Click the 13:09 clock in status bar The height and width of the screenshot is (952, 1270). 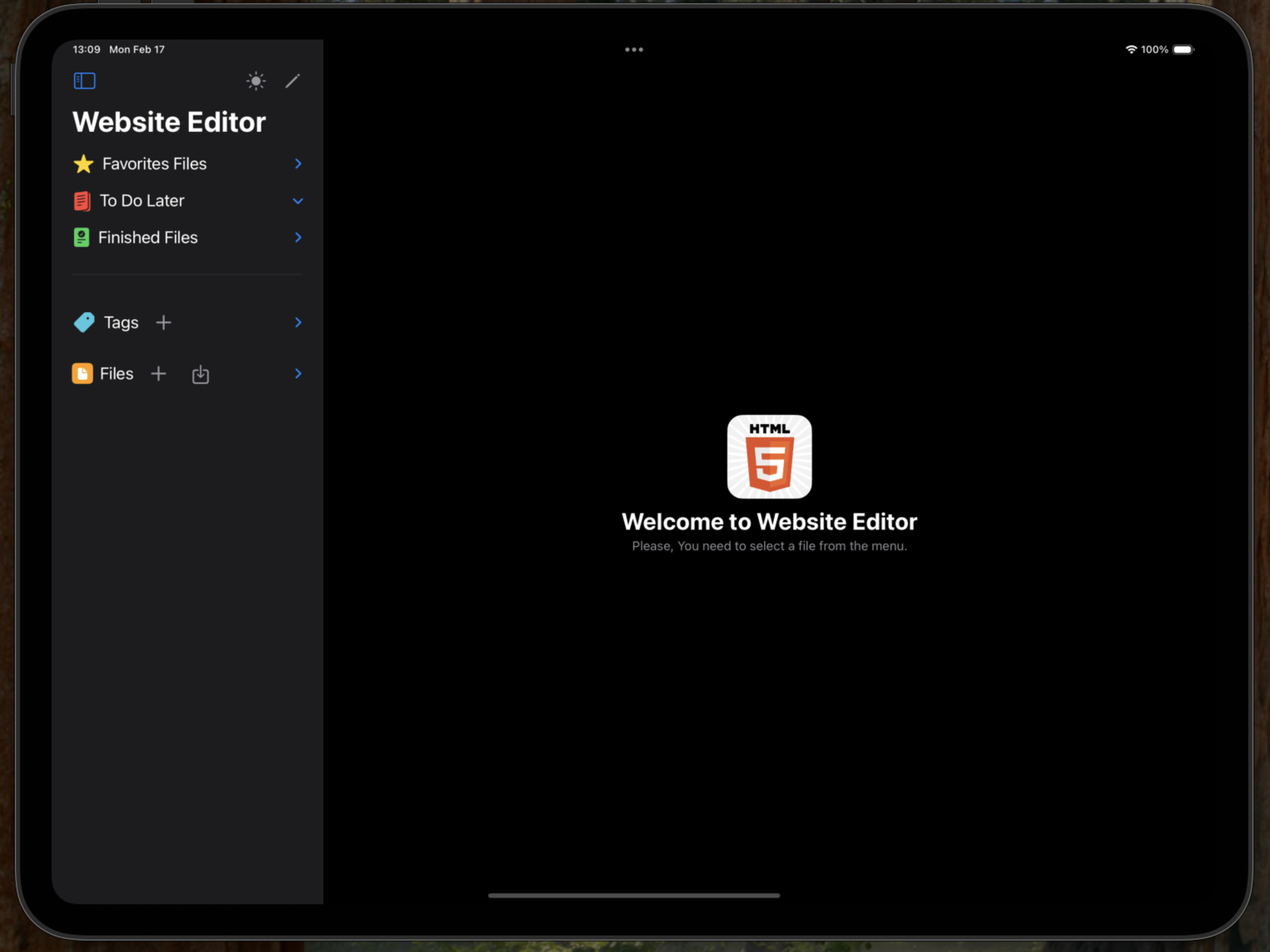(86, 49)
